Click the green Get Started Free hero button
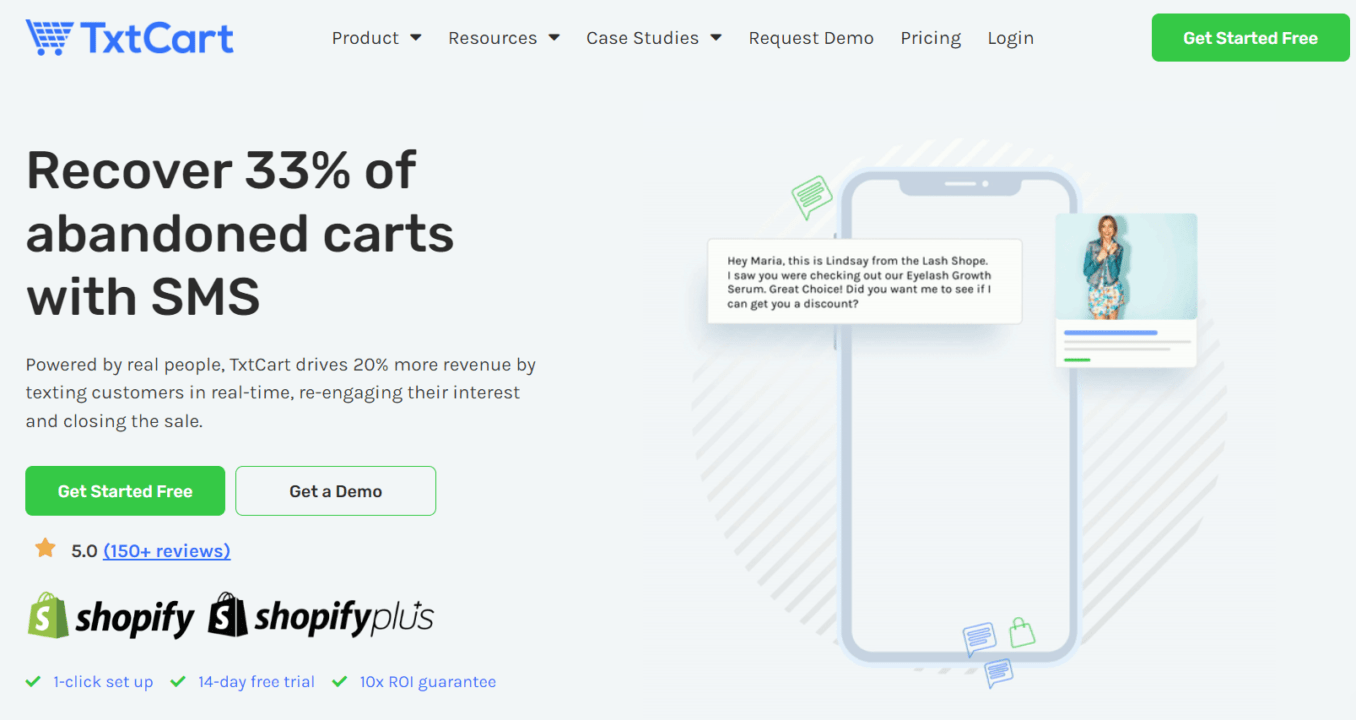Screen dimensions: 1356x720 124,490
